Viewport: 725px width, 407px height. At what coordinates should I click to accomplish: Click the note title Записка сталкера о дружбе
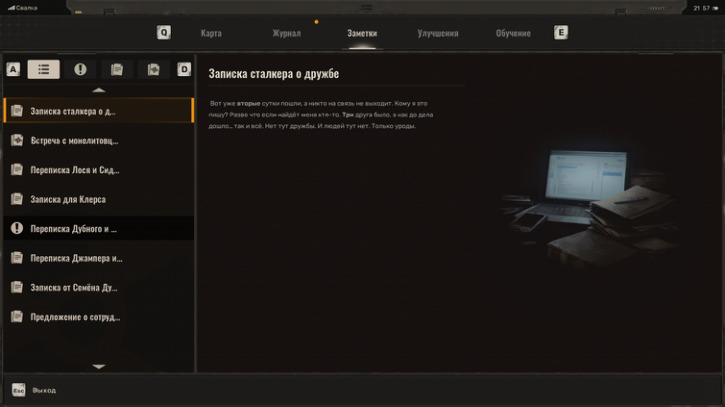[274, 74]
